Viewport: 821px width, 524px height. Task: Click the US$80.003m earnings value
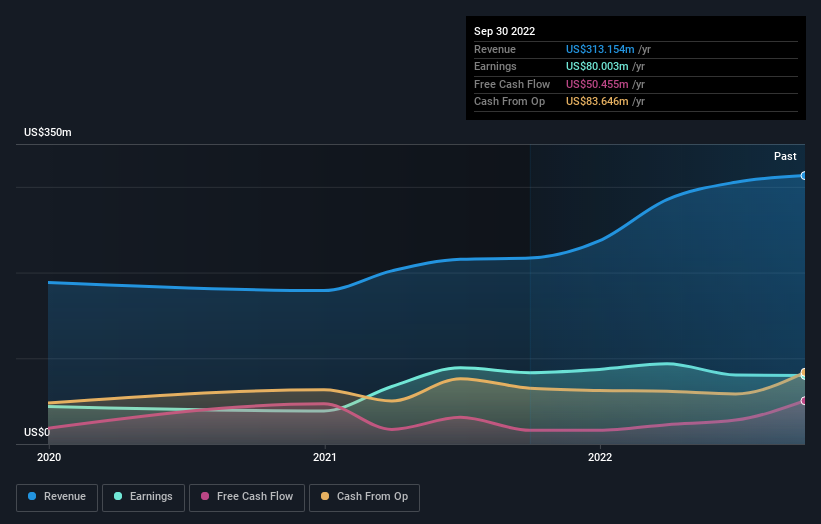(x=597, y=66)
